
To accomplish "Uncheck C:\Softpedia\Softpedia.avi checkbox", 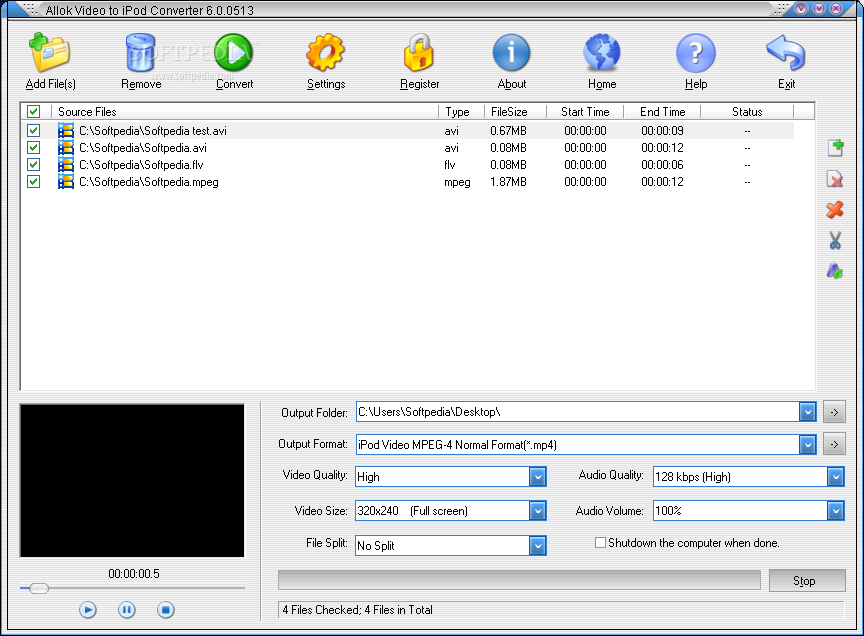I will pyautogui.click(x=34, y=148).
